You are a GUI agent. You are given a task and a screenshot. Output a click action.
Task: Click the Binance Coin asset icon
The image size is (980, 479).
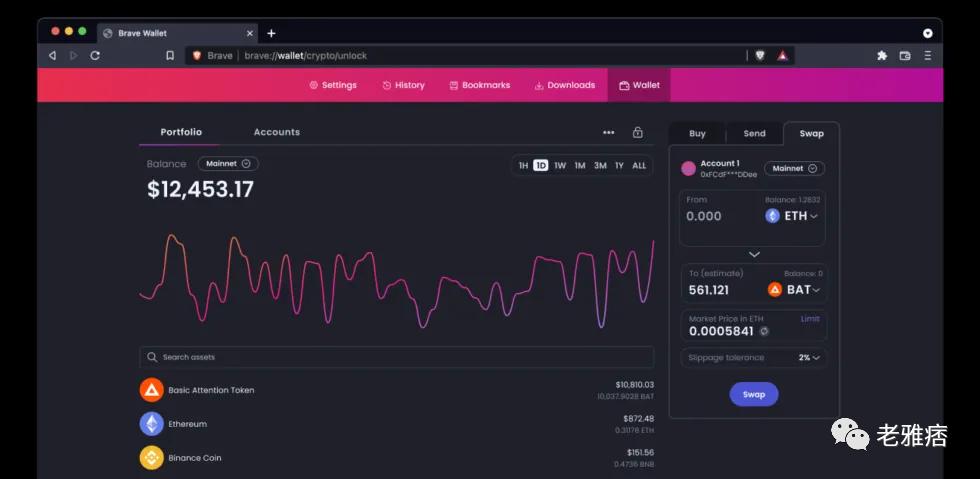(x=151, y=458)
